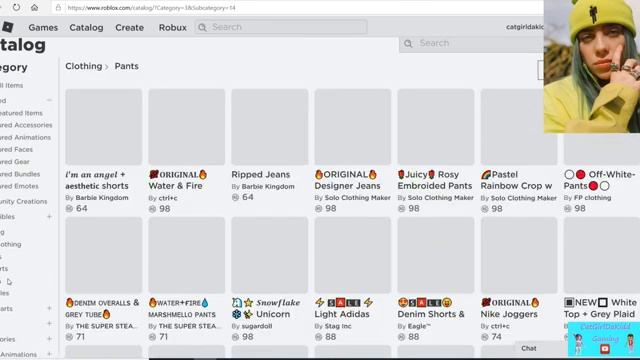Expand the Collectibles category plus icon
Viewport: 640px width, 360px height.
[x=49, y=216]
